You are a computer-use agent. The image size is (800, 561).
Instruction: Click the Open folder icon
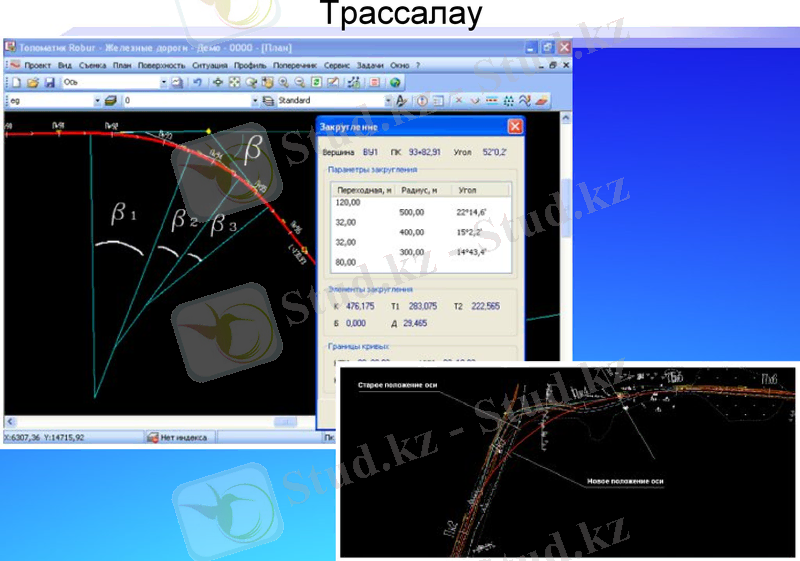32,82
